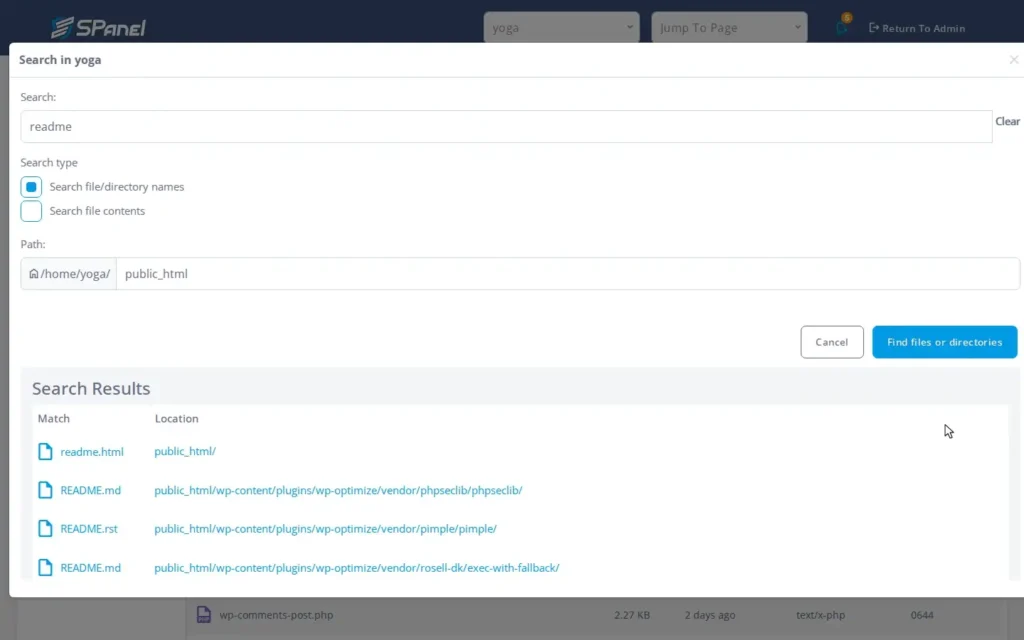Screen dimensions: 1024x640
Task: Click the Search Results heading
Action: point(91,389)
